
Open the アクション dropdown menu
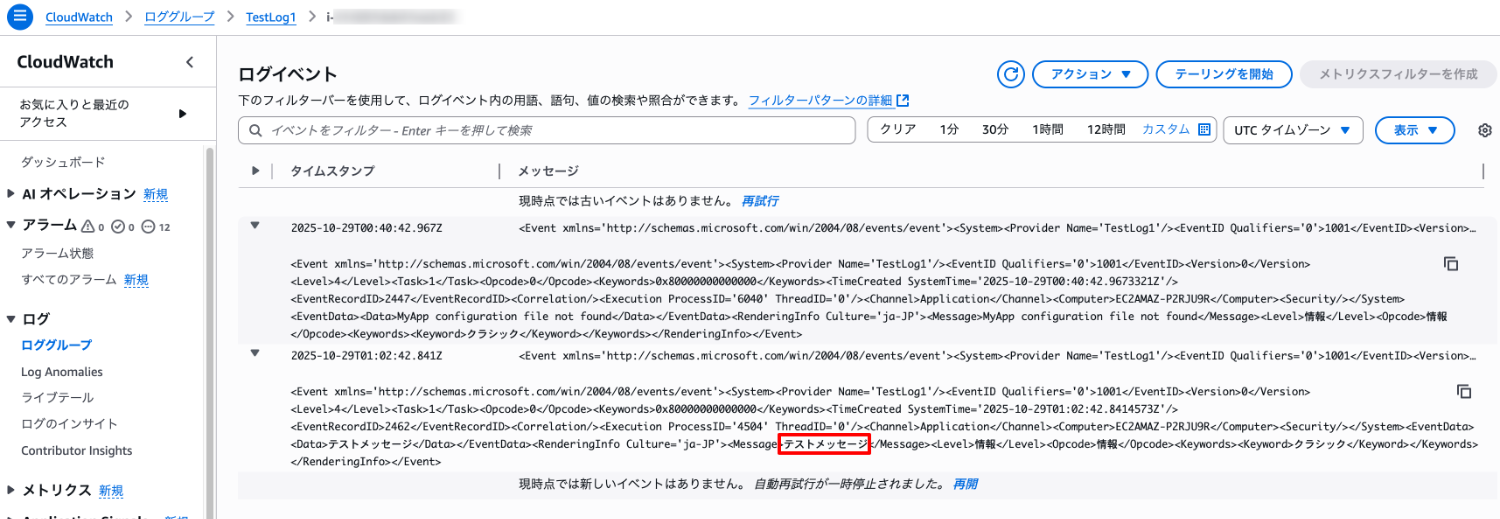1090,74
